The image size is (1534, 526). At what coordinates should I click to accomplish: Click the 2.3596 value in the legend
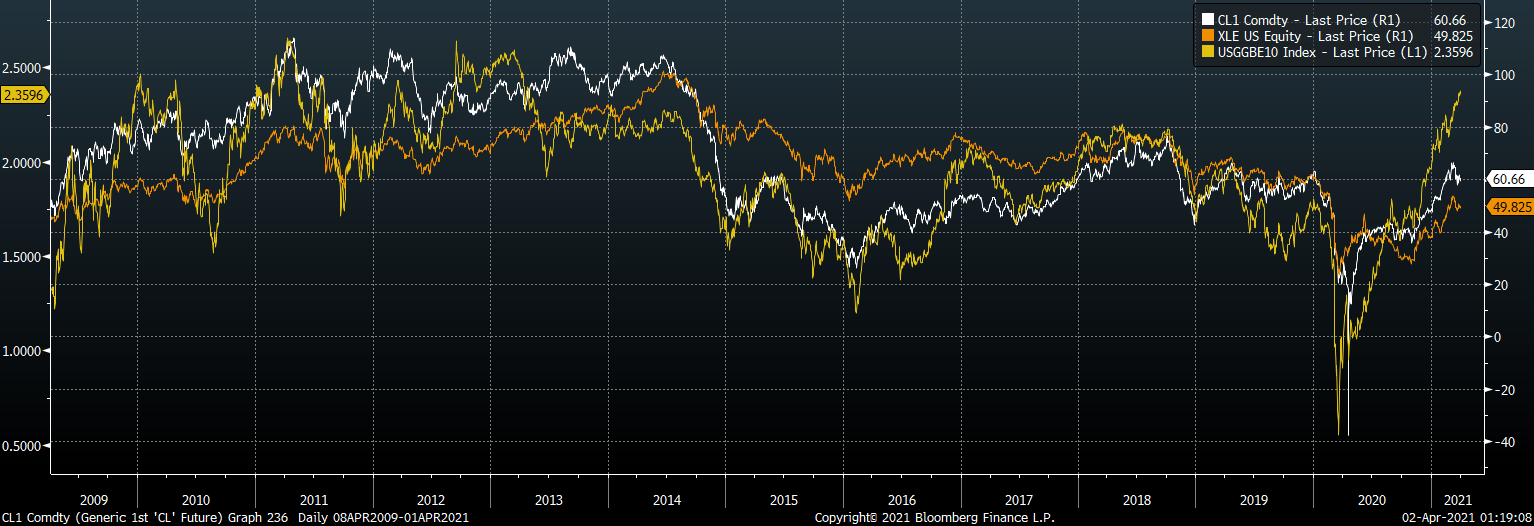click(1455, 53)
